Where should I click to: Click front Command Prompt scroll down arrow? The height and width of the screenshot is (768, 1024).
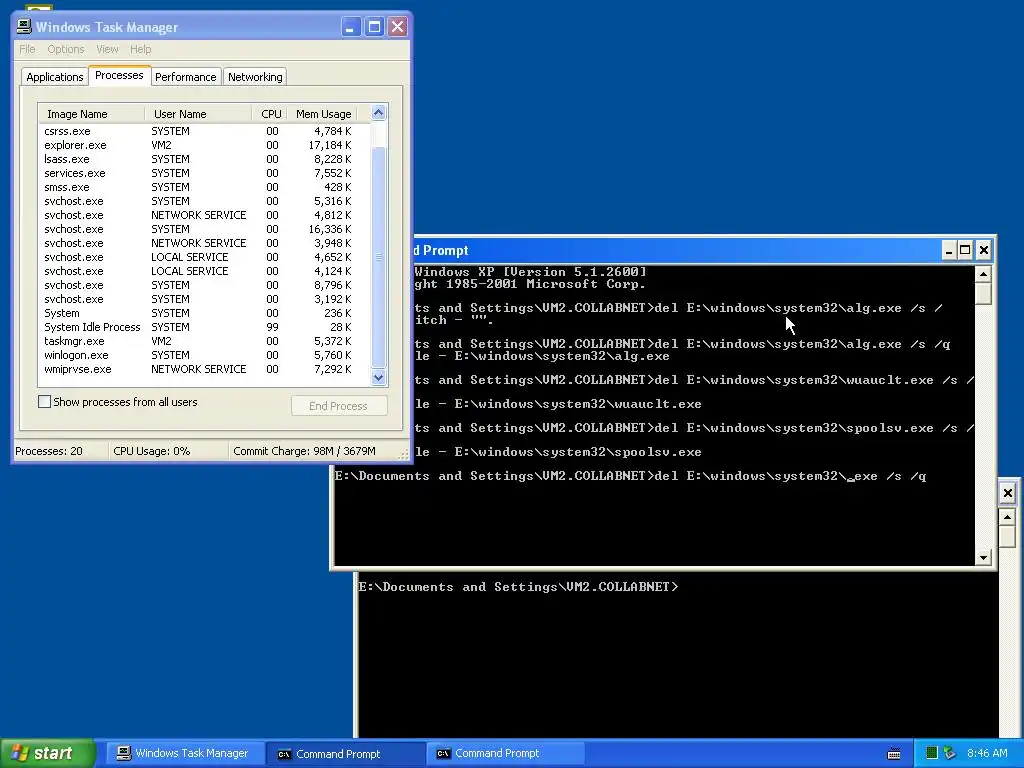(x=984, y=558)
